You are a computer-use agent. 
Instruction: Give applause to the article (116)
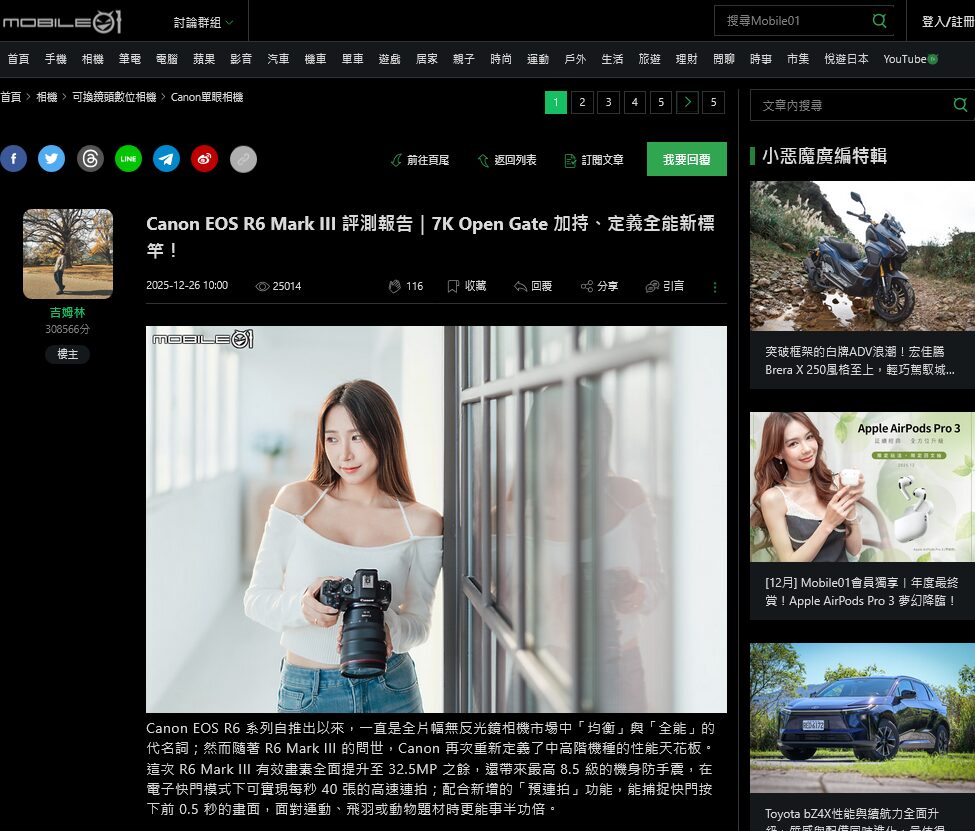point(405,286)
